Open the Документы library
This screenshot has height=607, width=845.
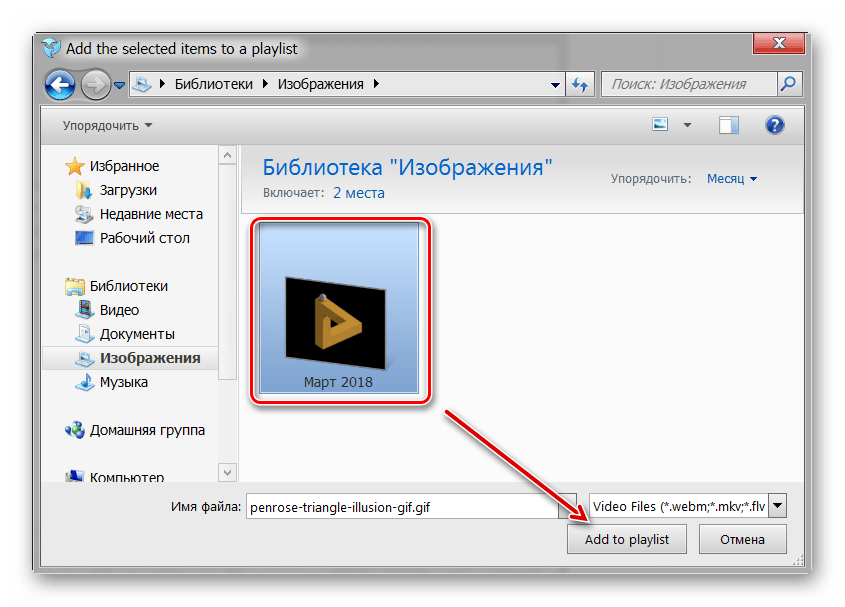(x=137, y=334)
